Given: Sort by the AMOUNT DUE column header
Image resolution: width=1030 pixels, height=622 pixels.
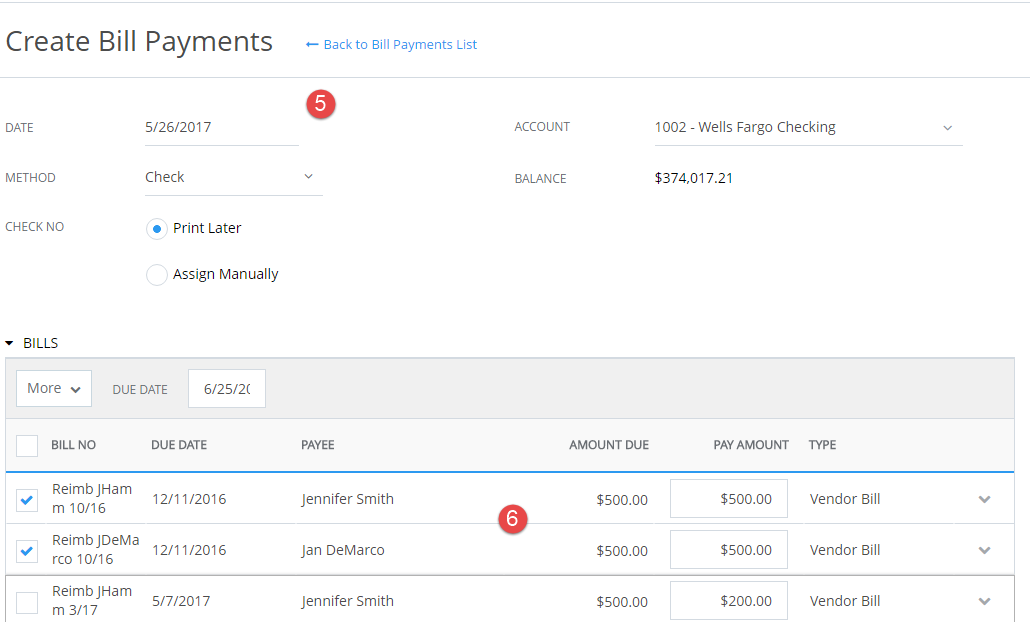Looking at the screenshot, I should coord(609,445).
